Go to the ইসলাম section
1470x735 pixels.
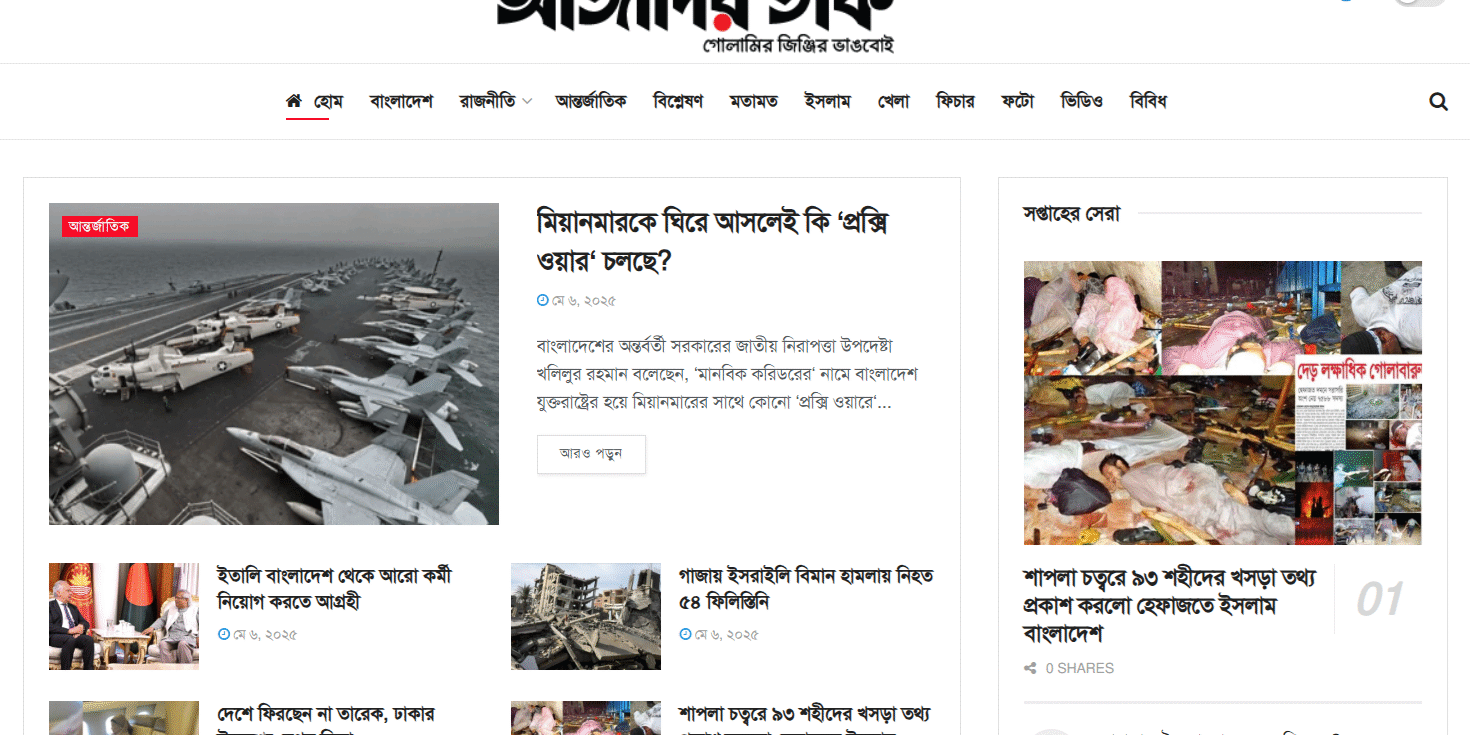(827, 101)
